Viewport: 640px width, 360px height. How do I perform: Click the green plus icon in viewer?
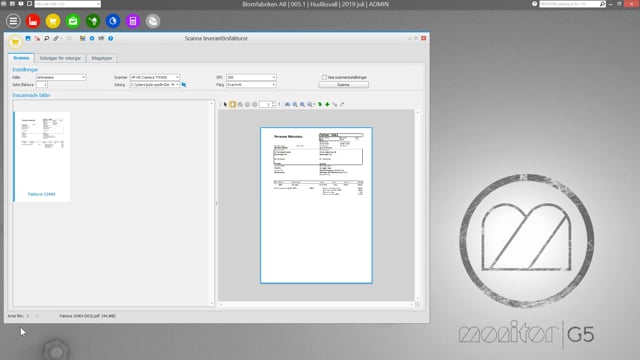[x=327, y=104]
